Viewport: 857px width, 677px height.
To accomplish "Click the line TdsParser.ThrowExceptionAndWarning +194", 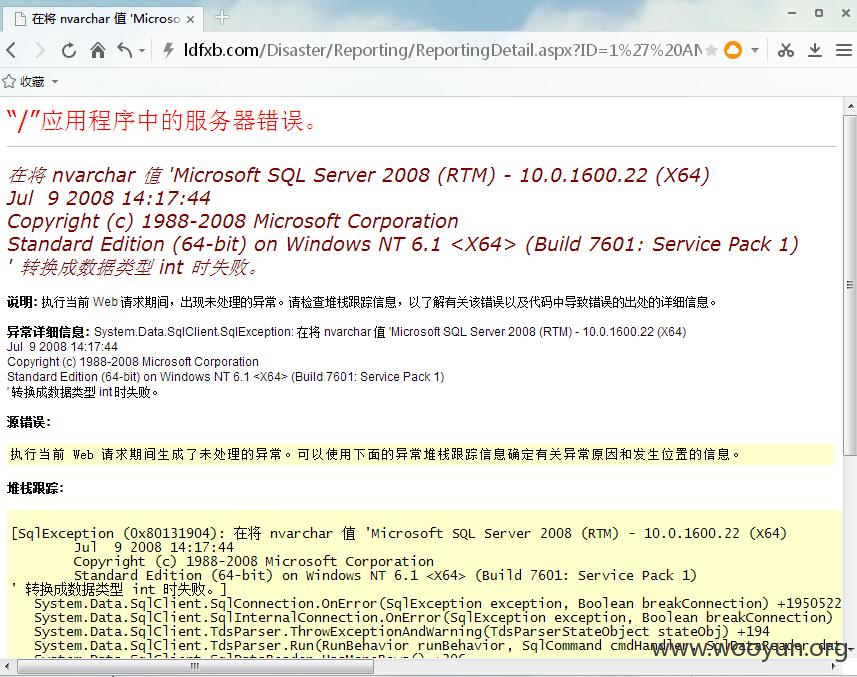I will click(402, 632).
